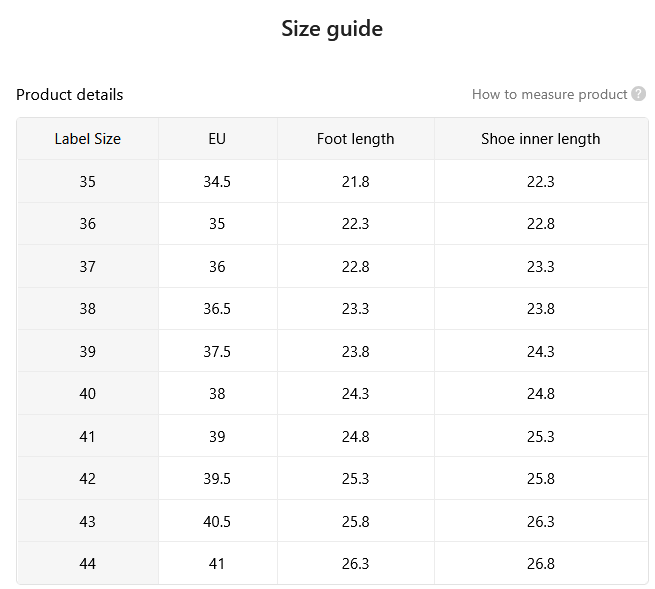655x589 pixels.
Task: Open the How to measure product link
Action: click(549, 94)
